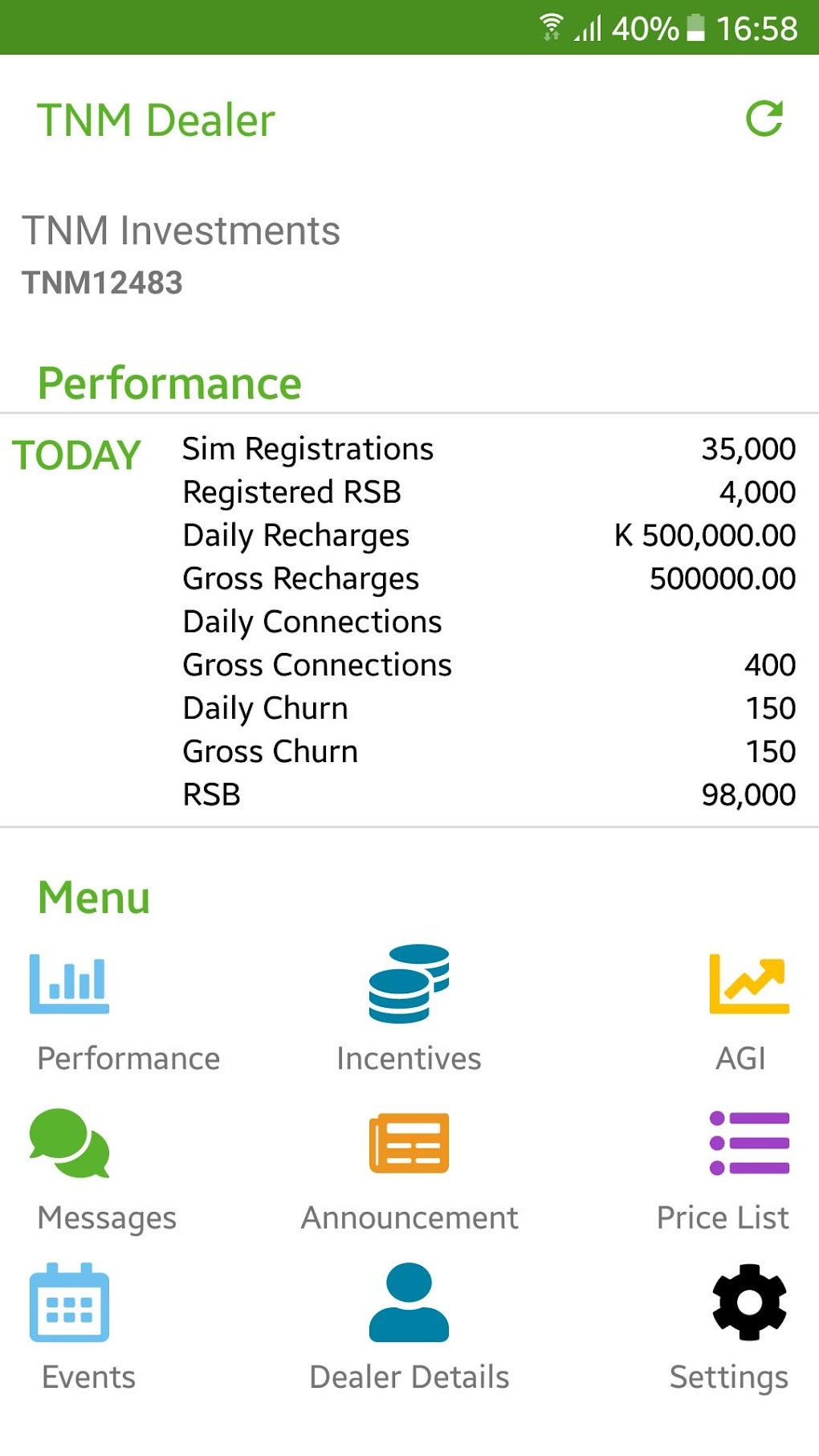Open the AGI growth chart icon

748,983
